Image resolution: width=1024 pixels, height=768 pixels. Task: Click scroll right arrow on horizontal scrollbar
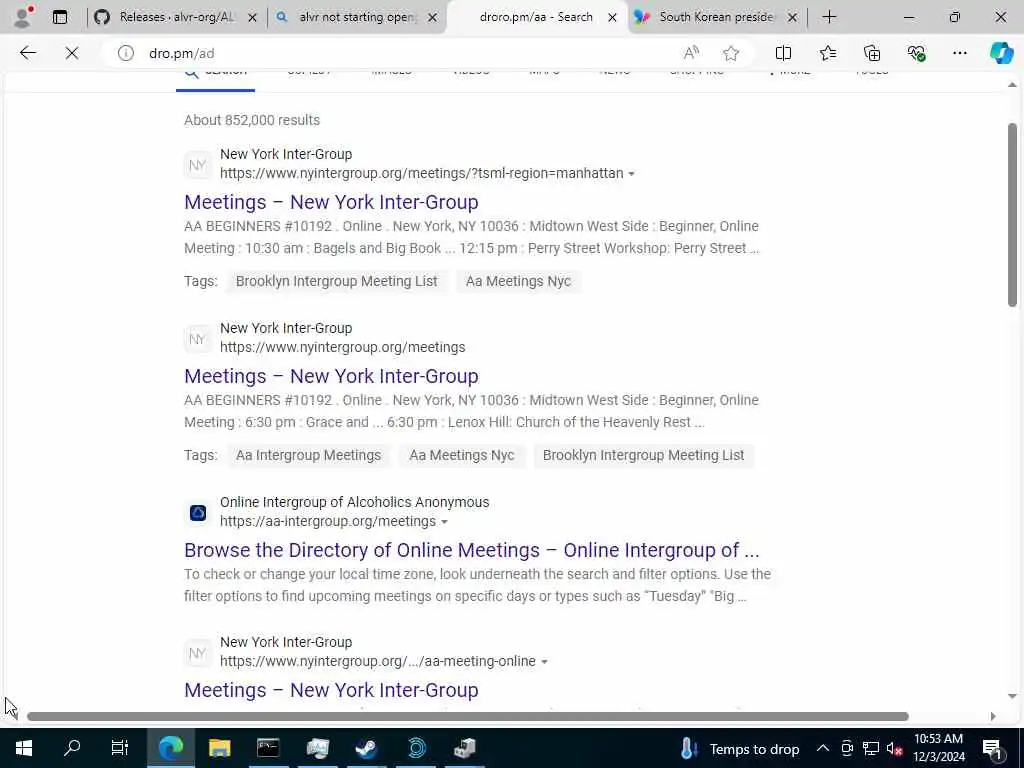point(993,716)
